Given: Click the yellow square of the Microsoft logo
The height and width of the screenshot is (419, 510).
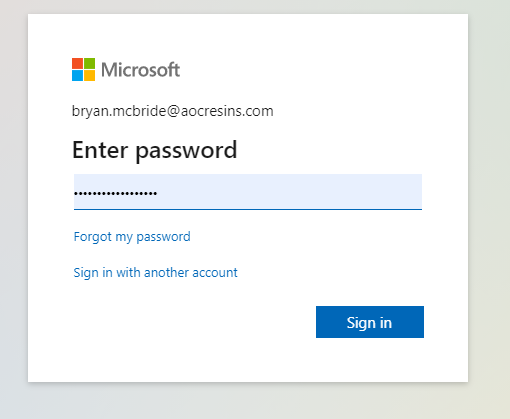Looking at the screenshot, I should pyautogui.click(x=89, y=75).
